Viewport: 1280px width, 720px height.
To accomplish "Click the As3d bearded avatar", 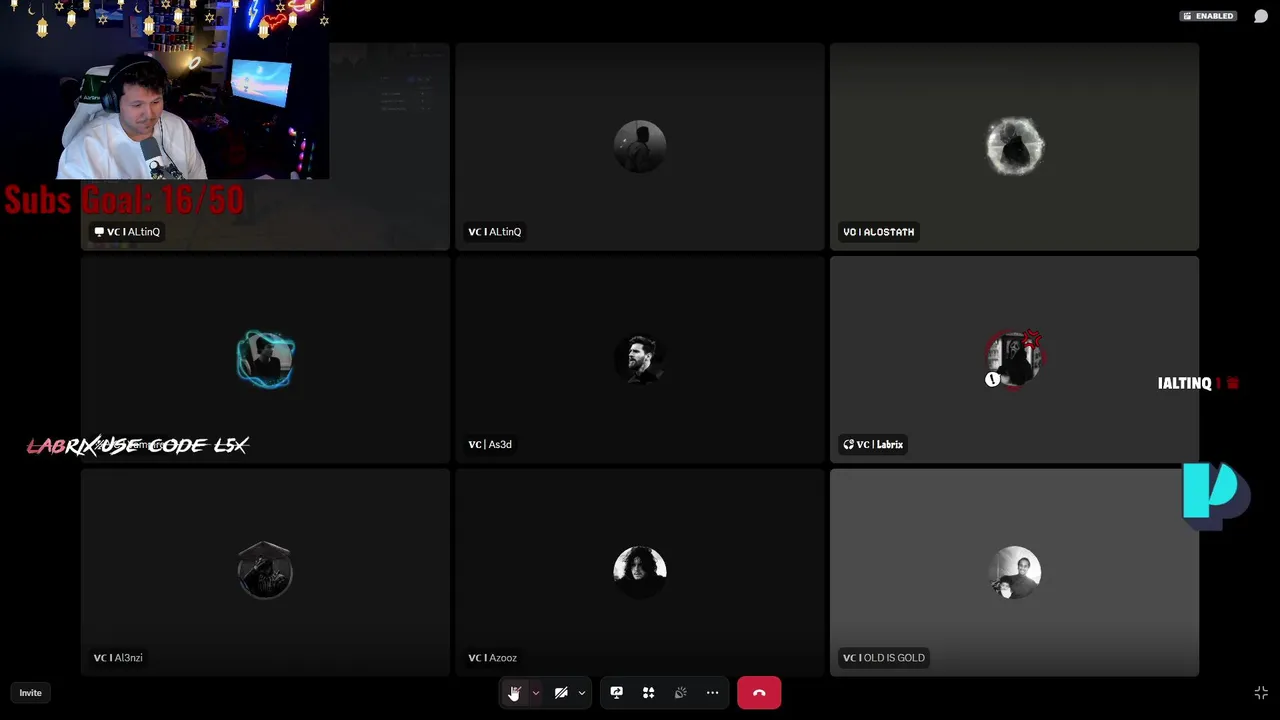I will coord(640,359).
